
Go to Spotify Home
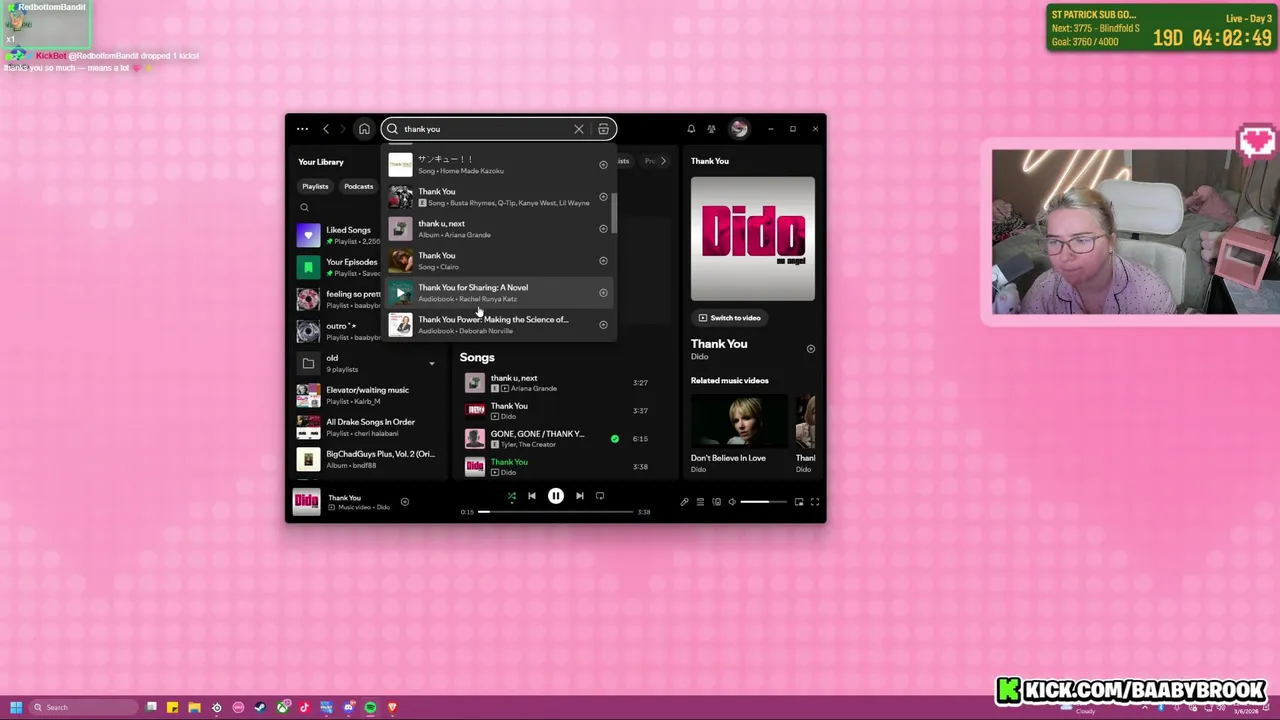pyautogui.click(x=364, y=129)
